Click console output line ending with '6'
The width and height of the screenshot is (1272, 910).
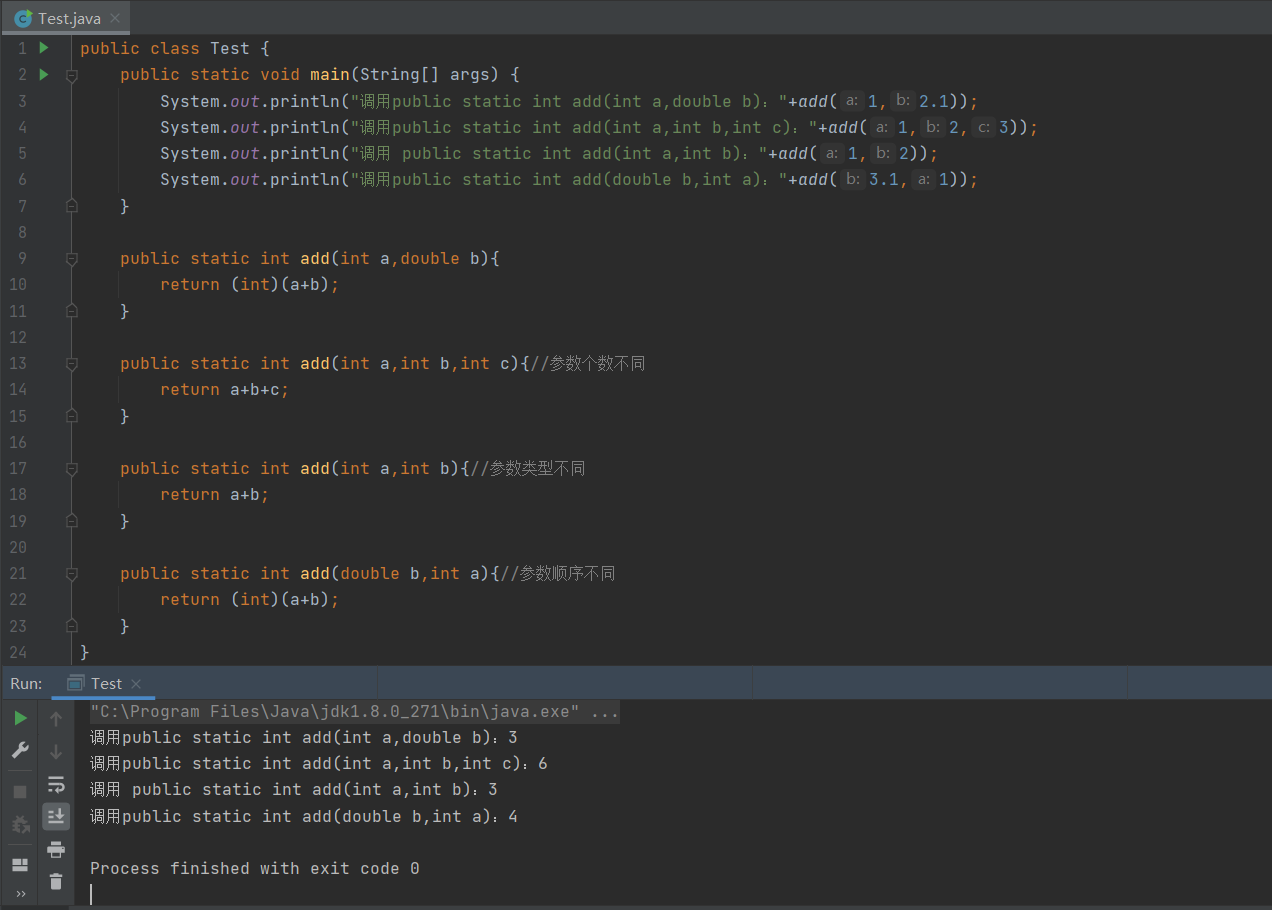click(x=318, y=764)
